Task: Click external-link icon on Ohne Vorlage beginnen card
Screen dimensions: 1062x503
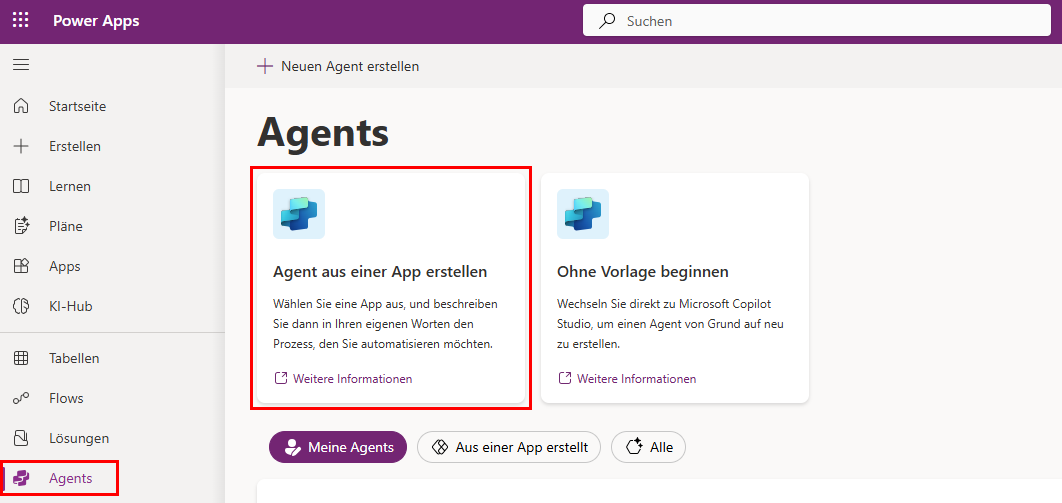Action: tap(564, 378)
